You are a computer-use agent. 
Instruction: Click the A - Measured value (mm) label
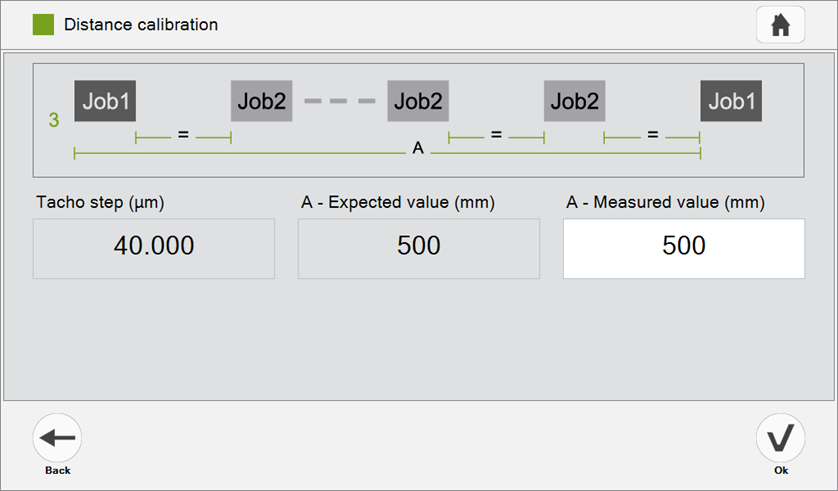click(665, 203)
